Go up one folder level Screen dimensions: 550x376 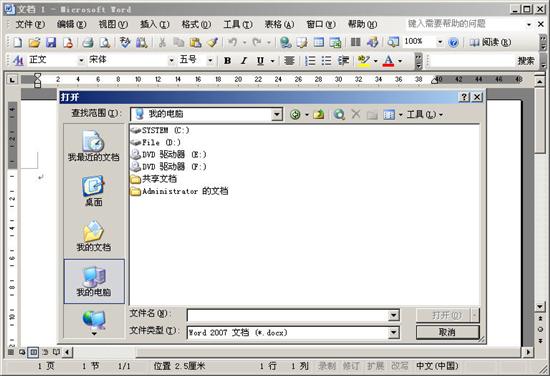pyautogui.click(x=318, y=114)
